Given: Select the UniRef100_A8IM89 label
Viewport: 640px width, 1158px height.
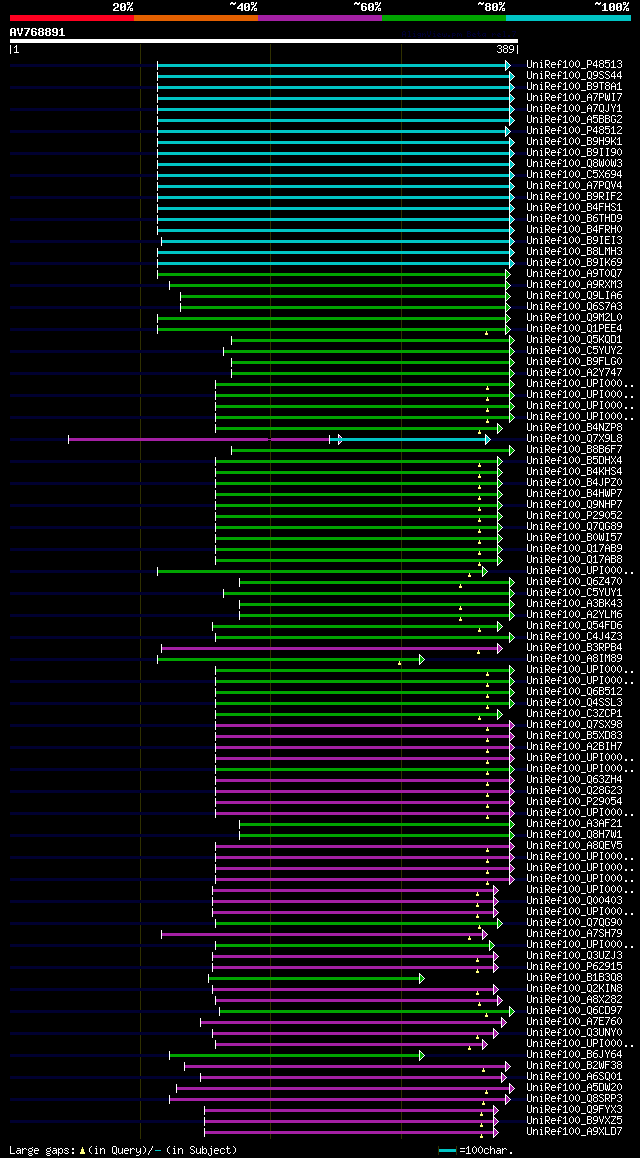Looking at the screenshot, I should click(574, 659).
